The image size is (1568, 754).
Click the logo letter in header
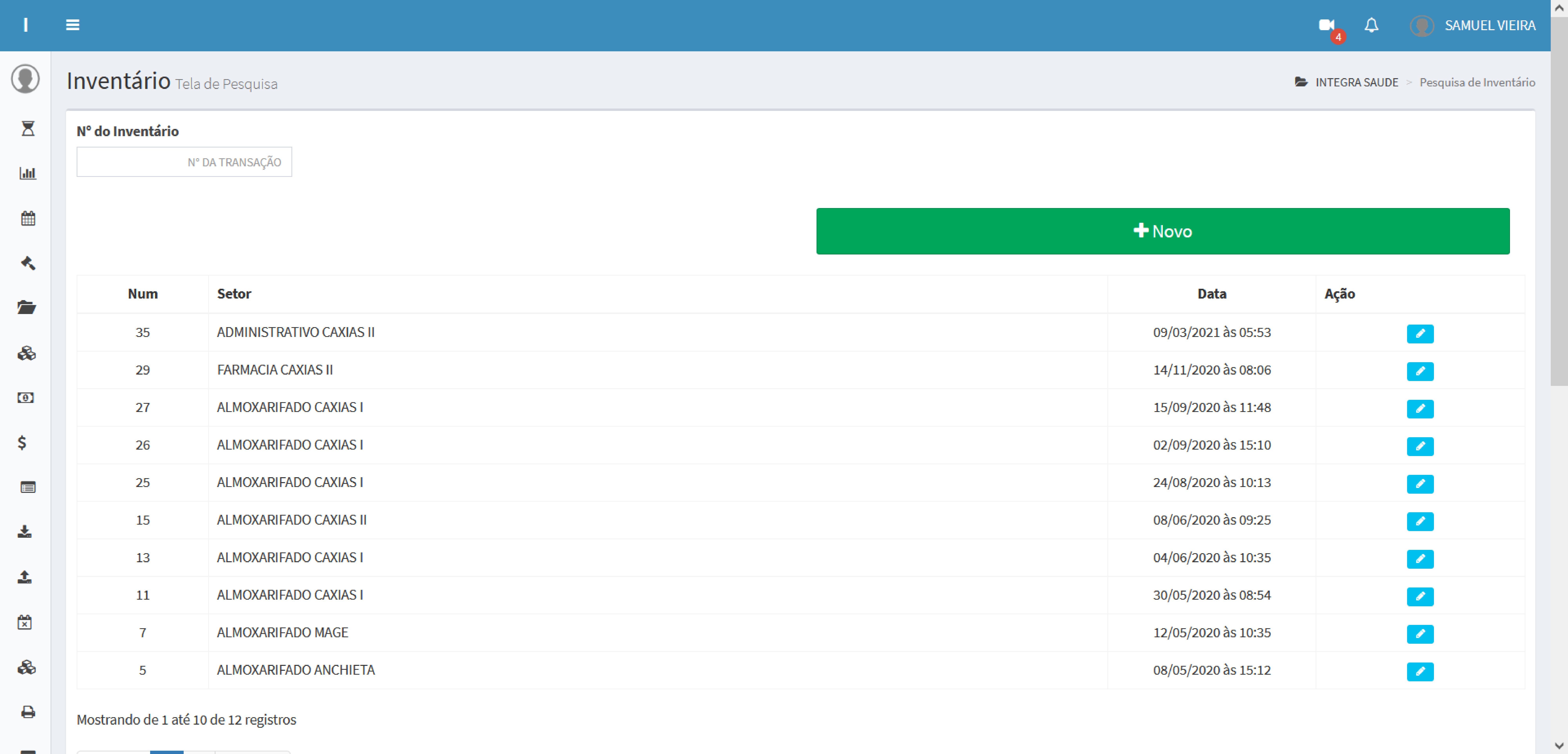[25, 25]
